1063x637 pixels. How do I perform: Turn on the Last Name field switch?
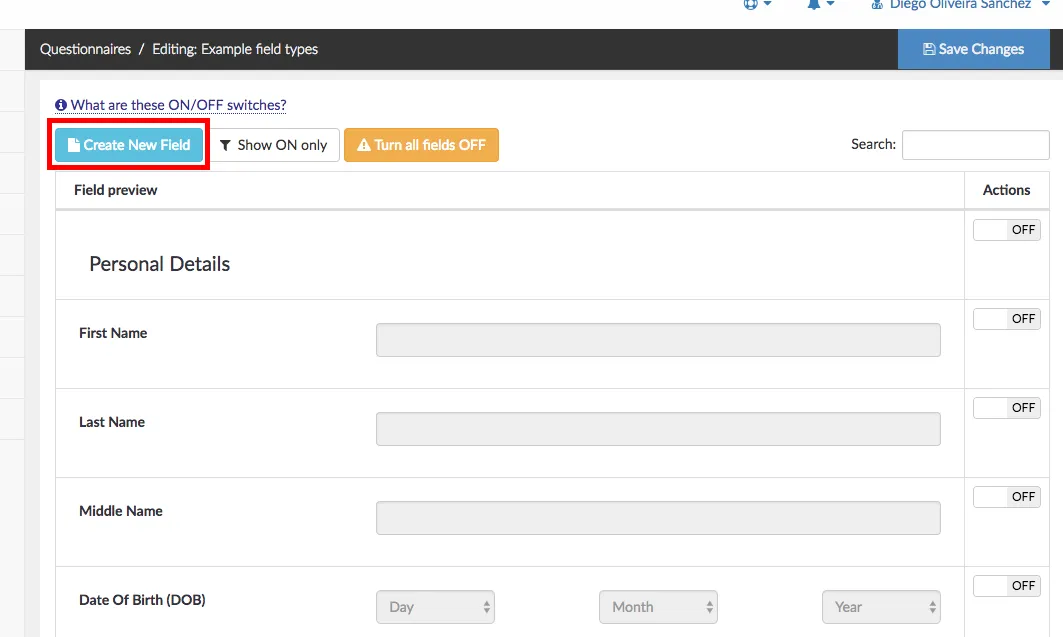point(1006,408)
